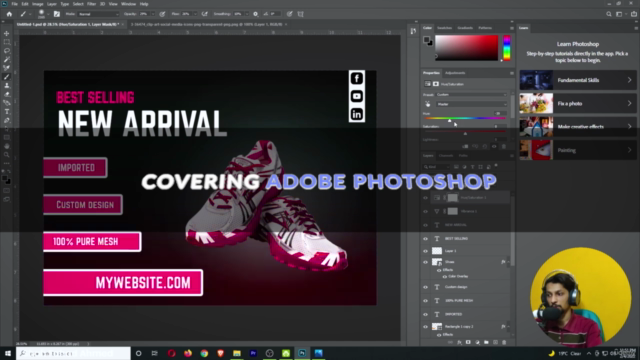Select the Layer 1 thumbnail
Viewport: 640px width, 360px height.
coord(437,251)
